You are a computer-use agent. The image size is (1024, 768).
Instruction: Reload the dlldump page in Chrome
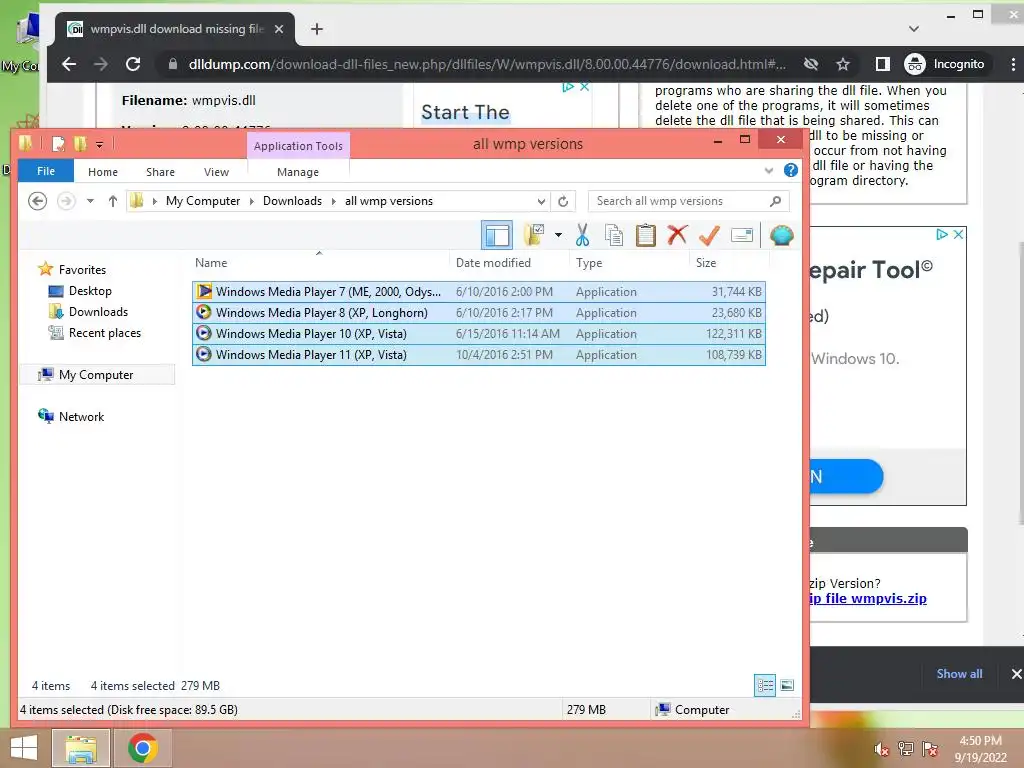(133, 64)
